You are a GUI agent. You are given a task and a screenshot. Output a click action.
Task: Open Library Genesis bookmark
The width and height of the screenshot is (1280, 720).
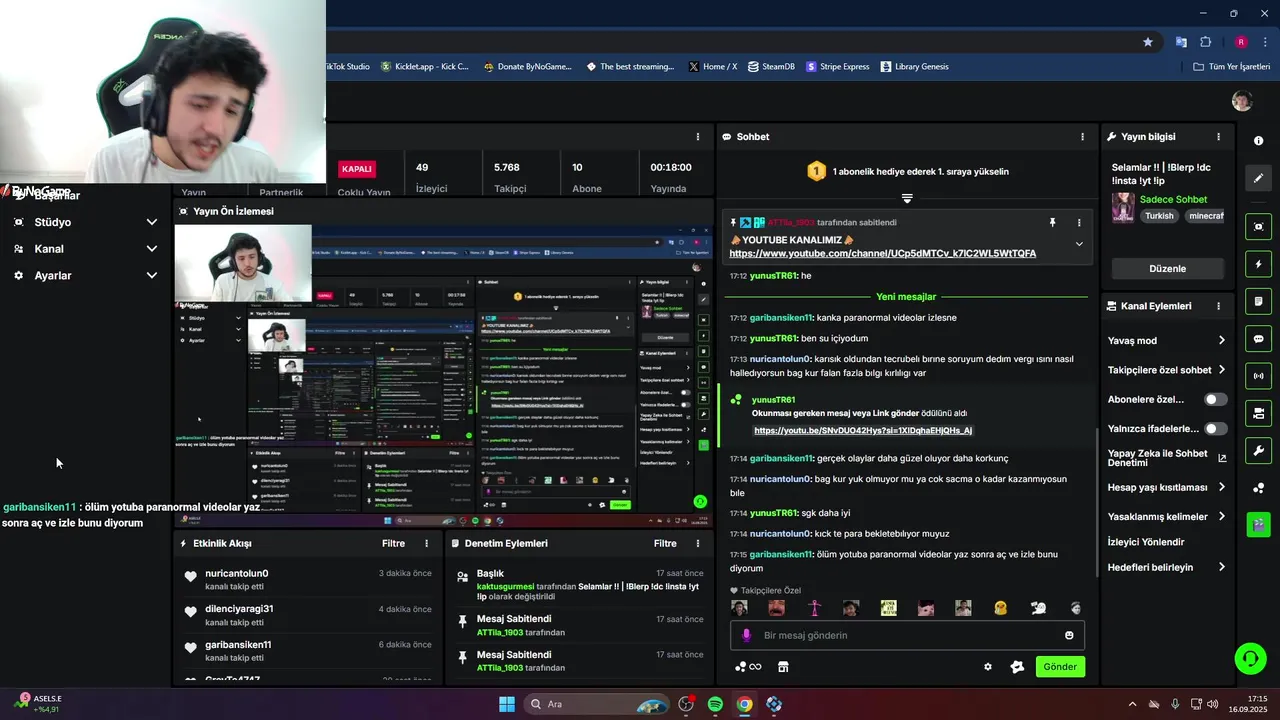tap(914, 67)
